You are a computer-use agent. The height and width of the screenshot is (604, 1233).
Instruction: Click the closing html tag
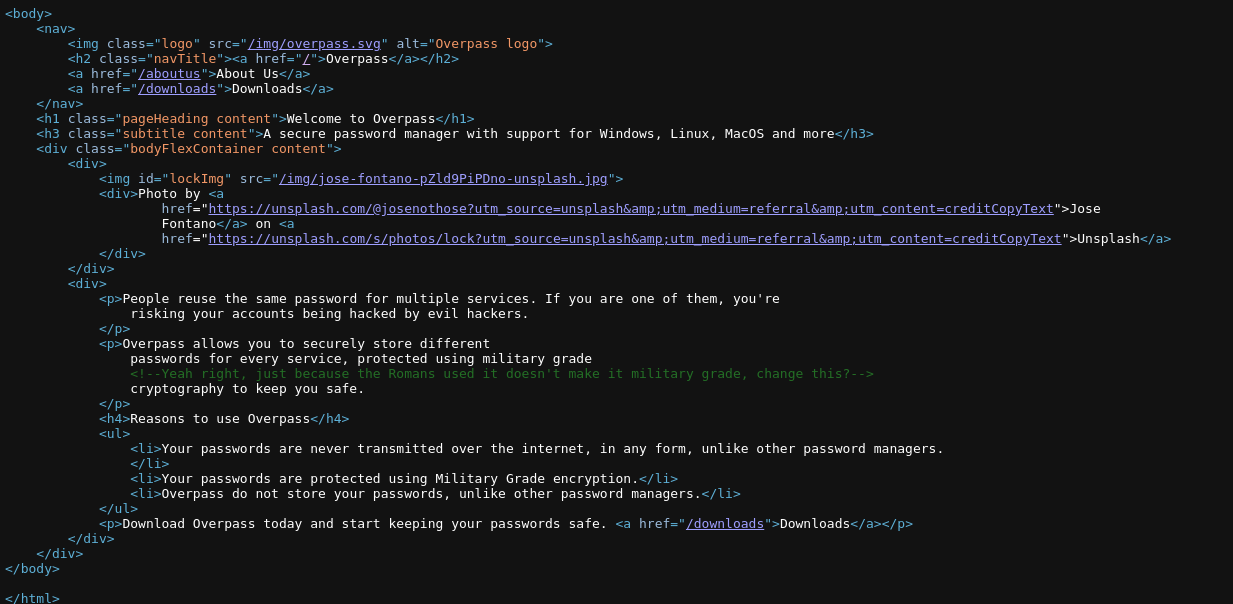tap(32, 599)
